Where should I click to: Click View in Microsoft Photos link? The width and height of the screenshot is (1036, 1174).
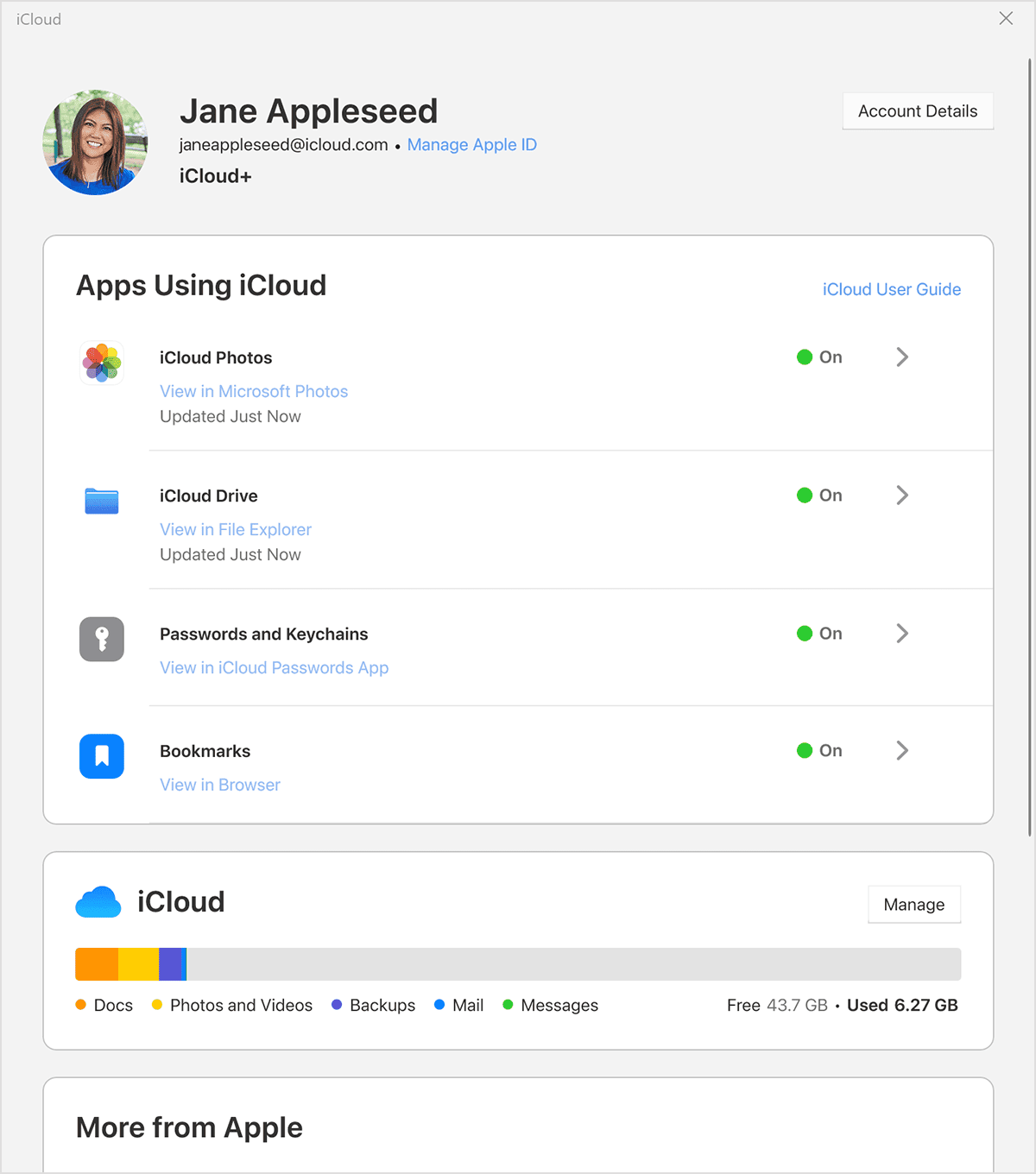[x=254, y=392]
